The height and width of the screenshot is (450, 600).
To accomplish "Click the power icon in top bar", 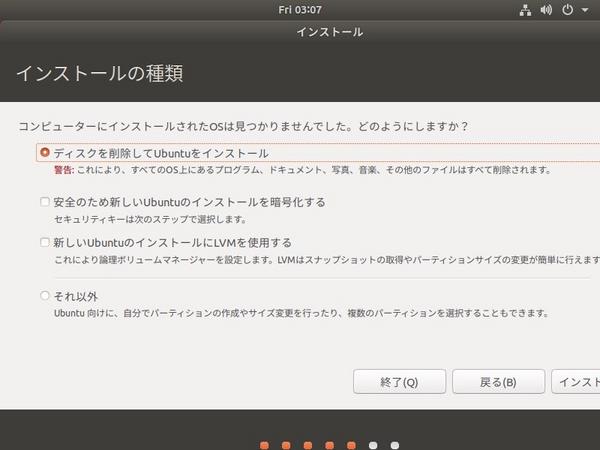I will click(567, 10).
